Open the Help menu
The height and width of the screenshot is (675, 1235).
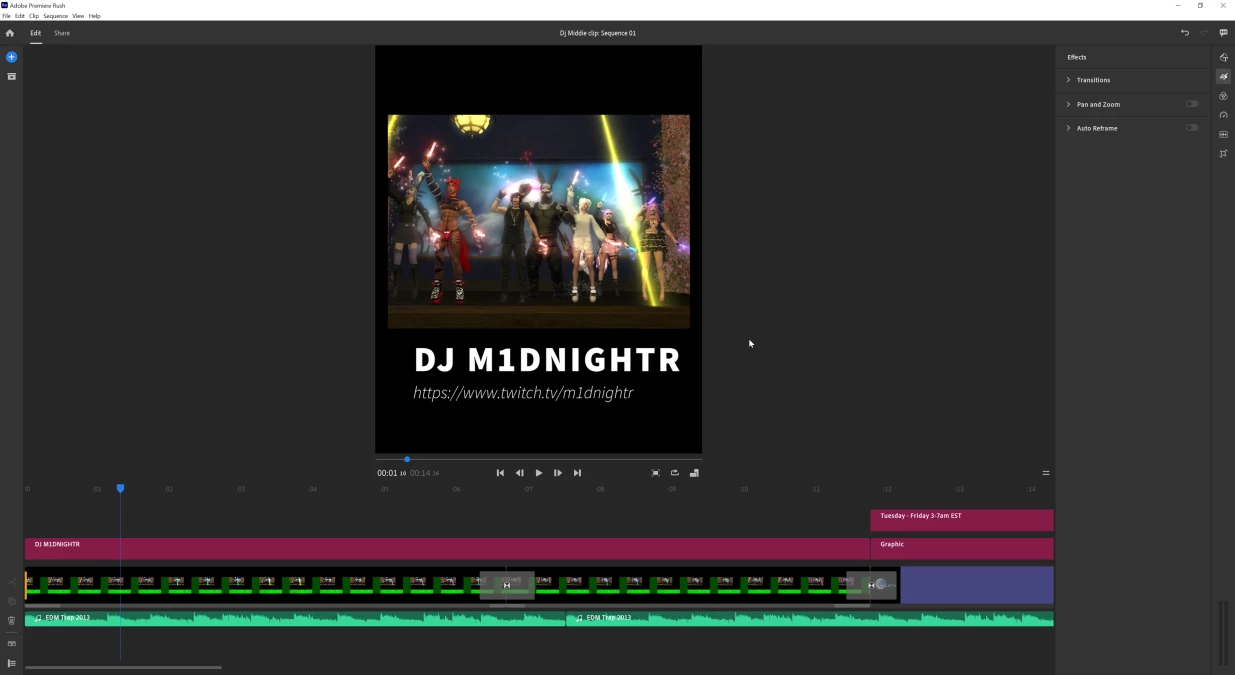pyautogui.click(x=95, y=16)
